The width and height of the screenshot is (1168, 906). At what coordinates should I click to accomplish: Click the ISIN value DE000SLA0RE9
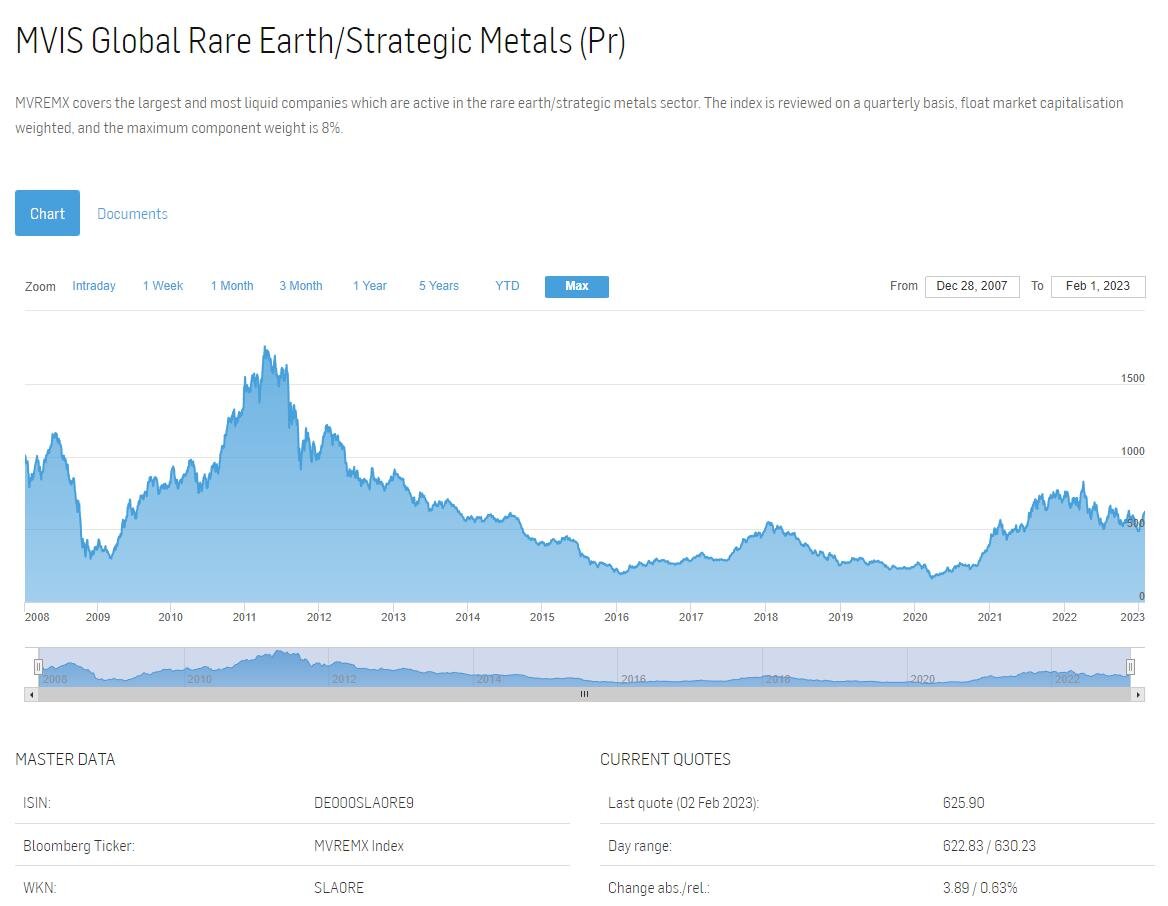(364, 802)
